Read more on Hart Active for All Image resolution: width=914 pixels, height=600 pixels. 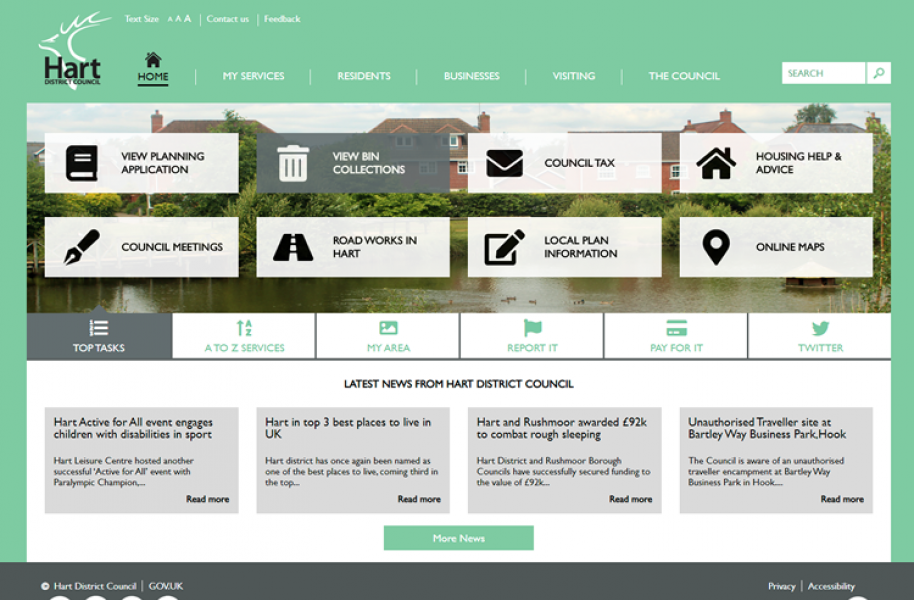[x=208, y=499]
